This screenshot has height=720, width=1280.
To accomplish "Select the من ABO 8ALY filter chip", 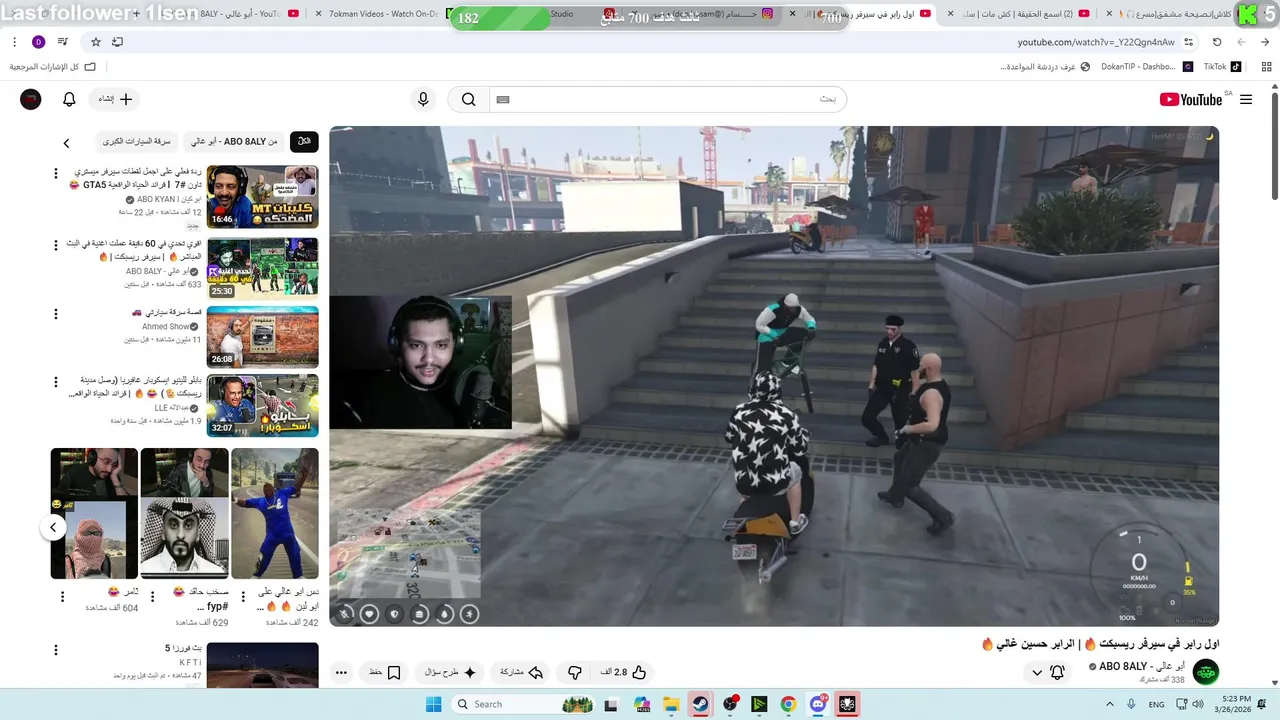I will [x=236, y=142].
